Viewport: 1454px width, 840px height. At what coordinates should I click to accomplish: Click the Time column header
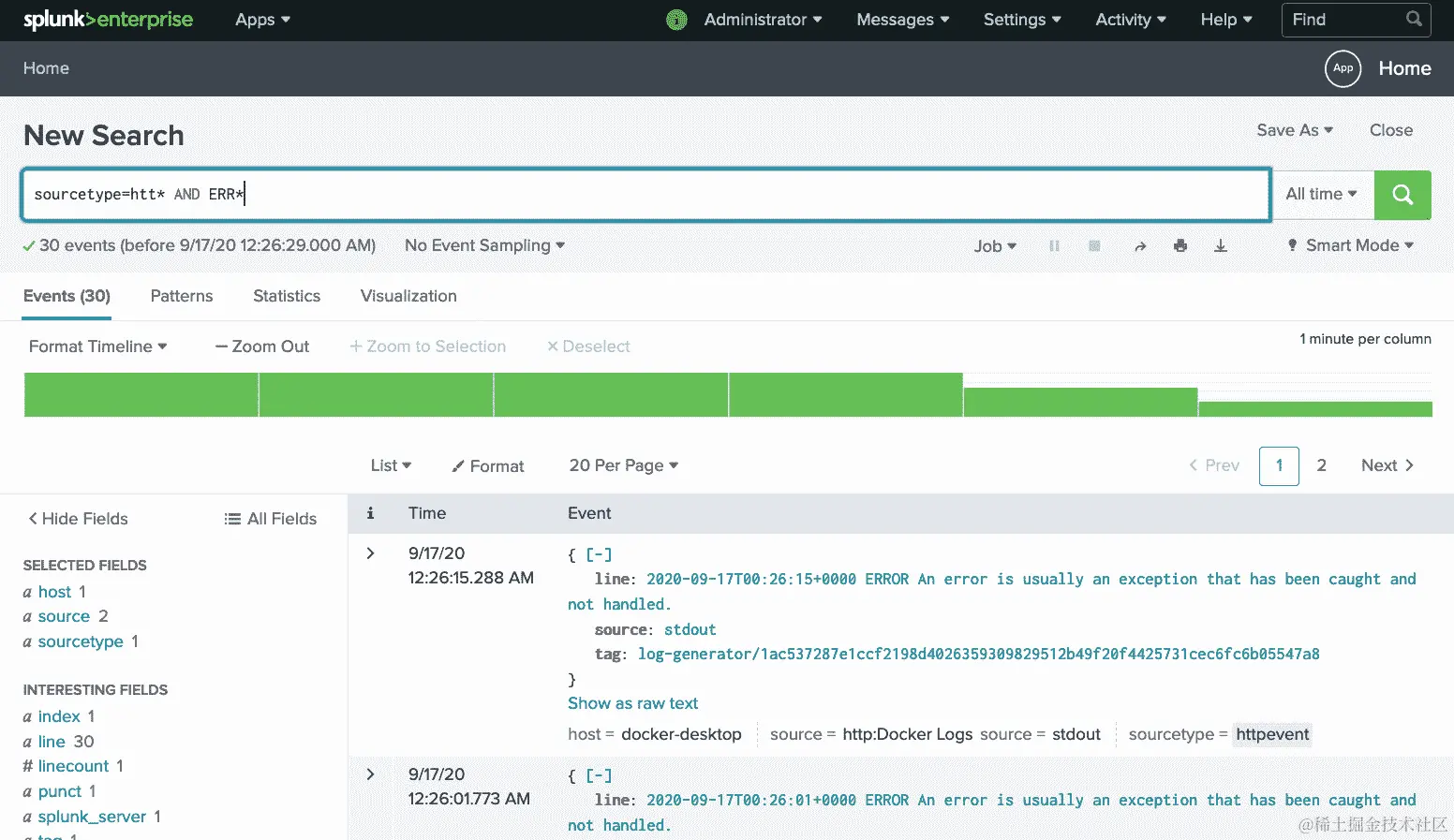[x=427, y=513]
